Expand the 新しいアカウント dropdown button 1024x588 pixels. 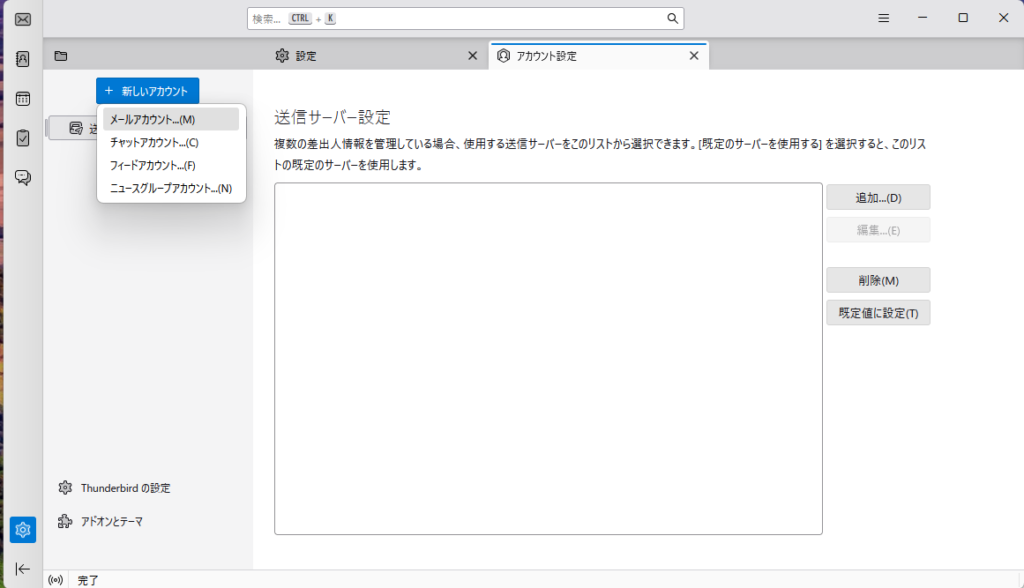pyautogui.click(x=147, y=91)
